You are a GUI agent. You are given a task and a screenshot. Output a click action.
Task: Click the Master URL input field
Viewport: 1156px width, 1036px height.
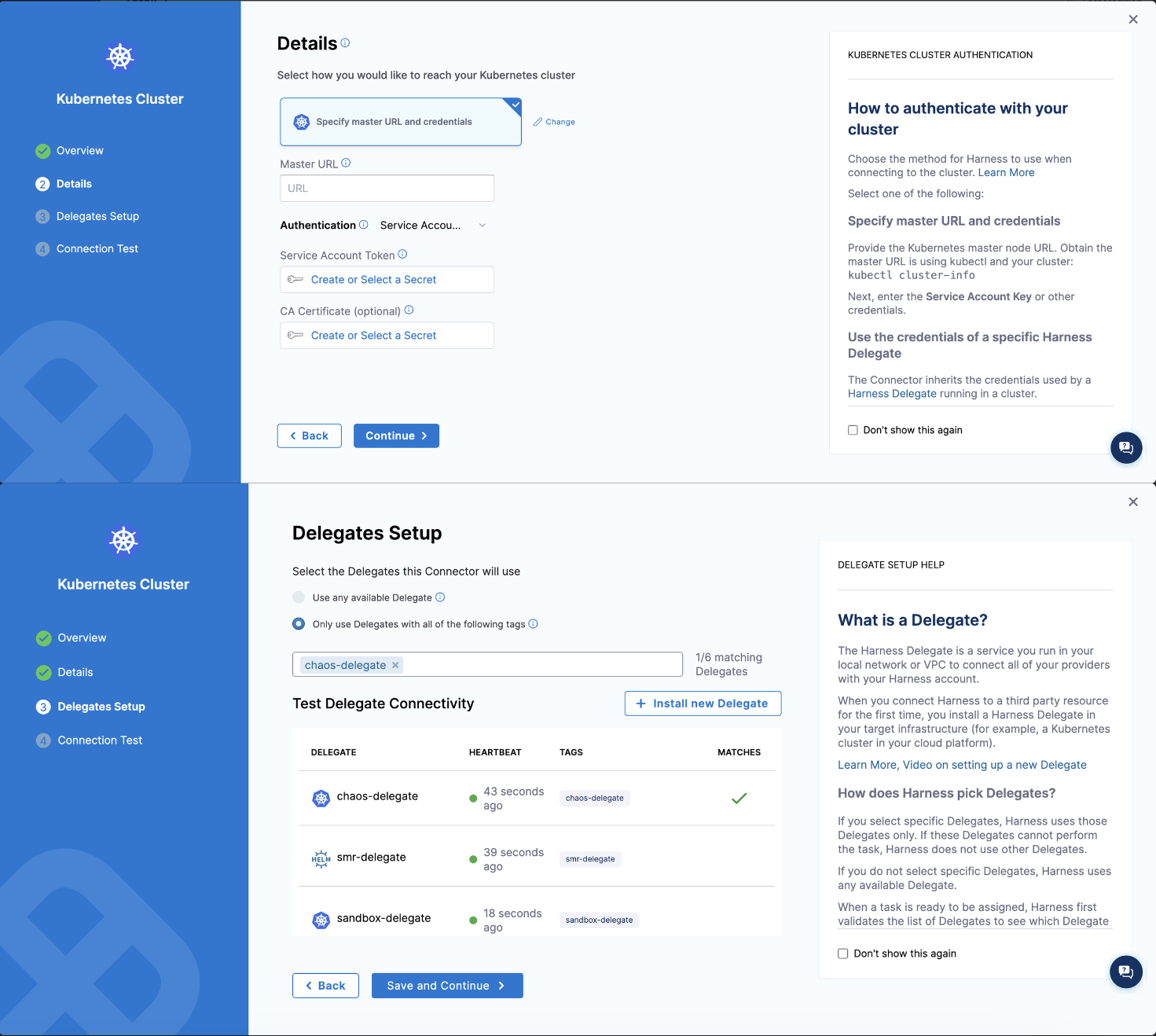[x=387, y=189]
